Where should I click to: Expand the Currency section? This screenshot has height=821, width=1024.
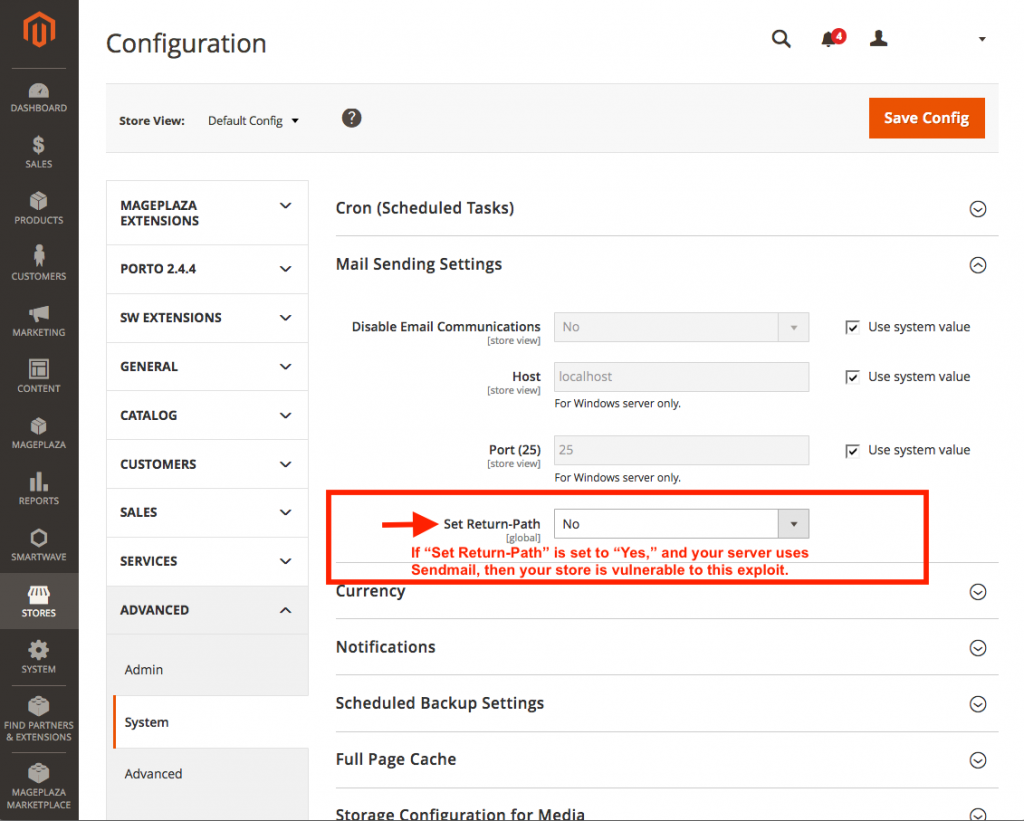coord(978,591)
